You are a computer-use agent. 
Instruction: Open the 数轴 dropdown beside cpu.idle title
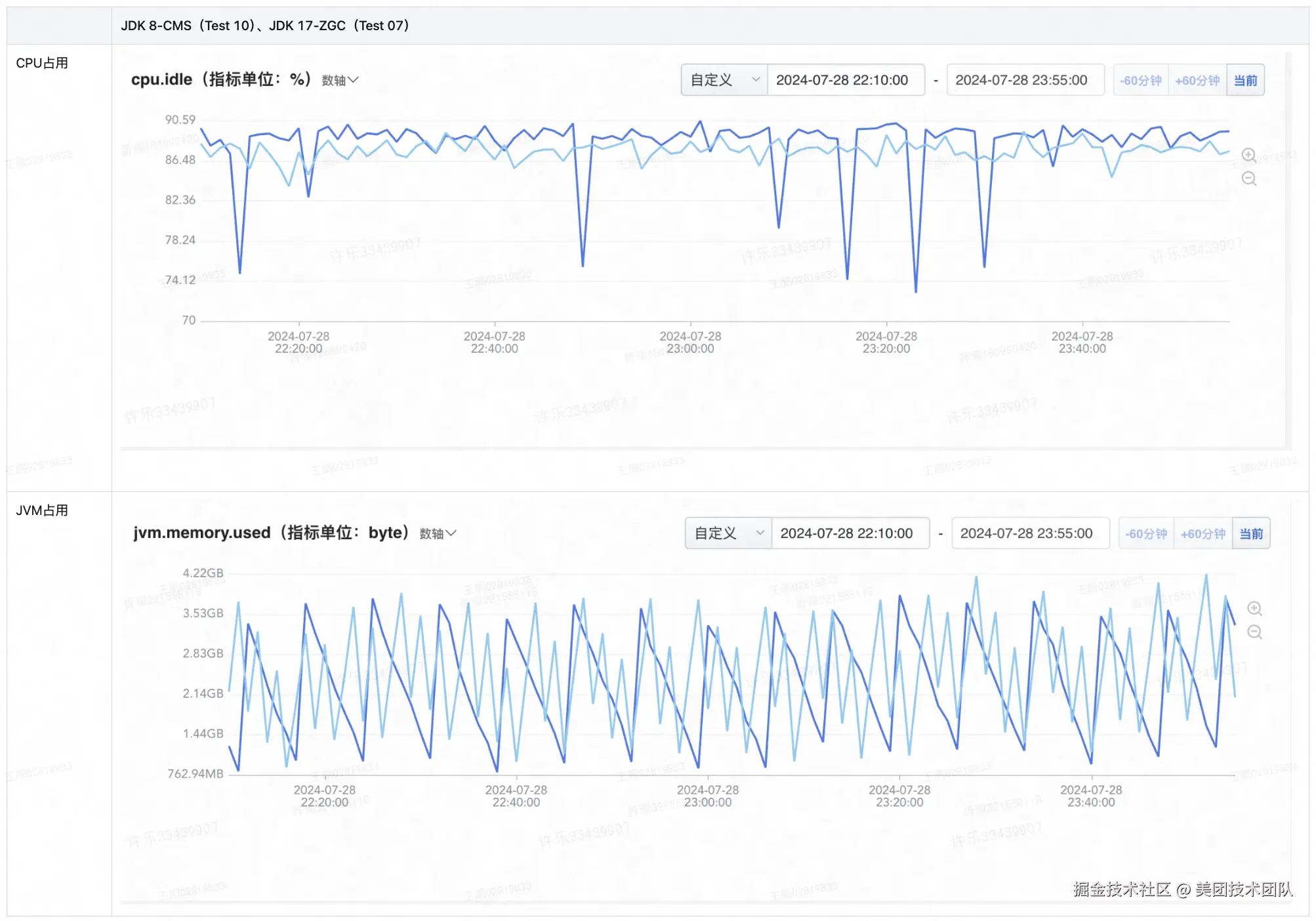(x=340, y=80)
